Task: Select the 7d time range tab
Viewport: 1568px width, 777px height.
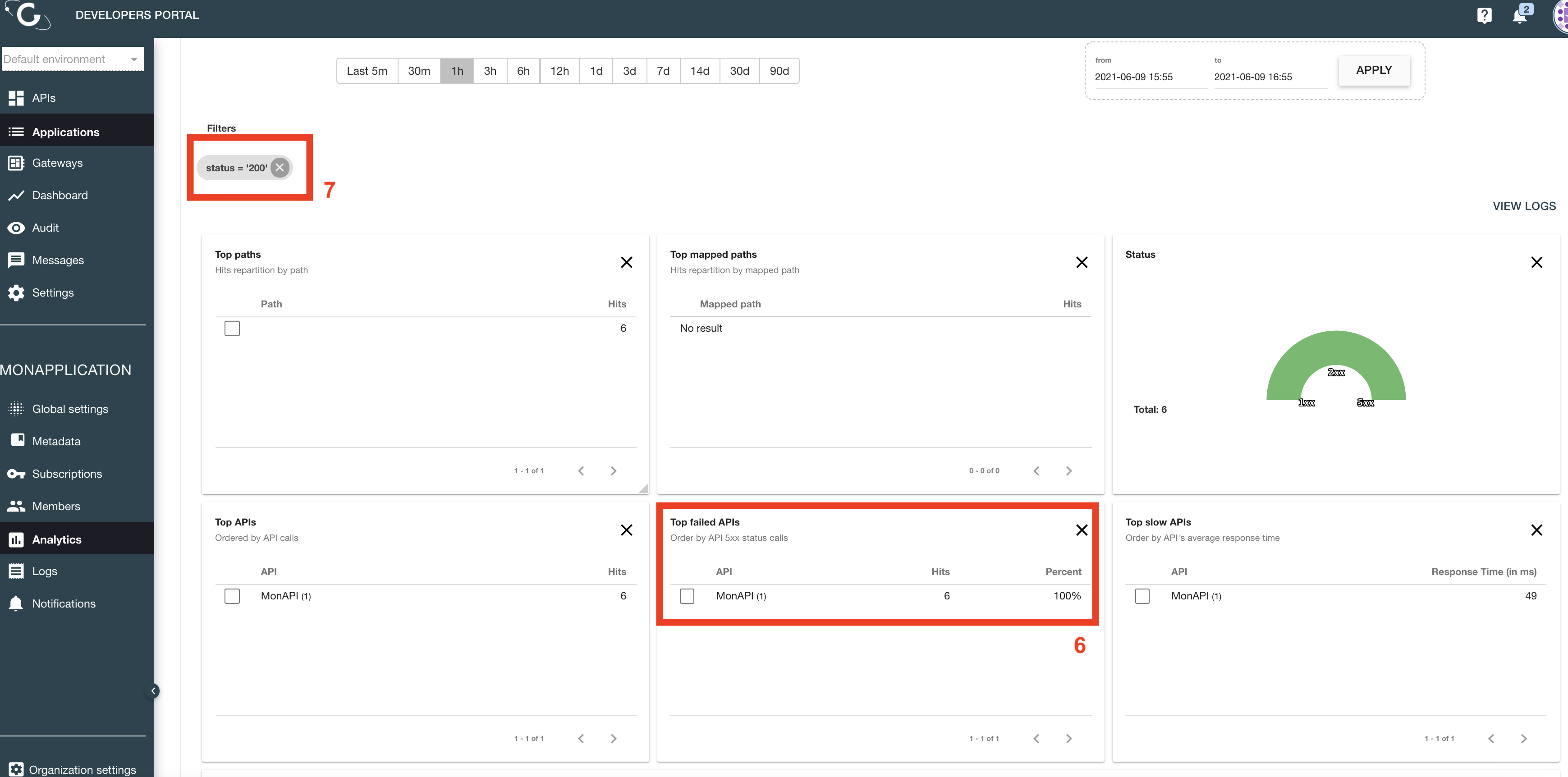Action: point(663,71)
